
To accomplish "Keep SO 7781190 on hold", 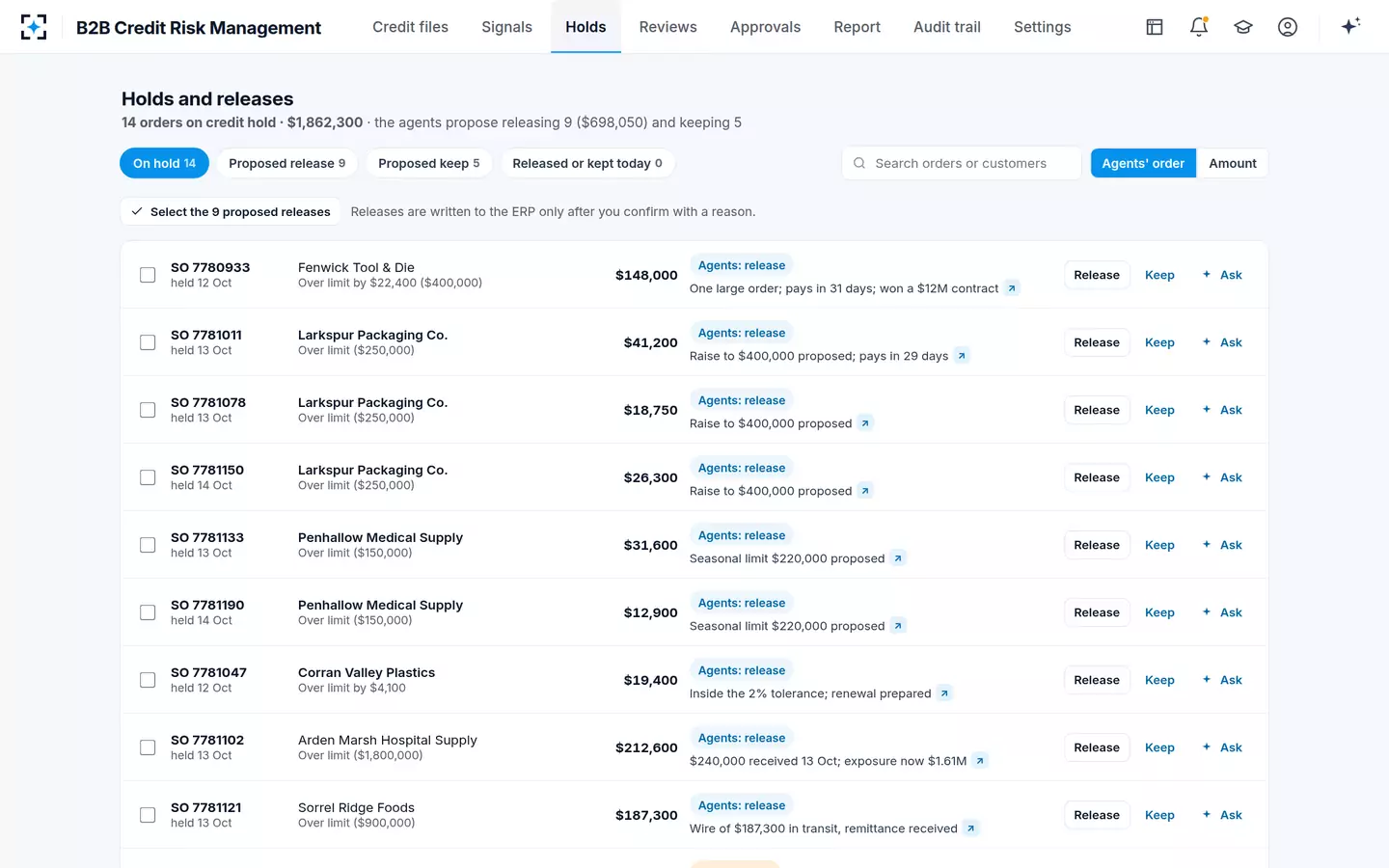I will pyautogui.click(x=1159, y=612).
